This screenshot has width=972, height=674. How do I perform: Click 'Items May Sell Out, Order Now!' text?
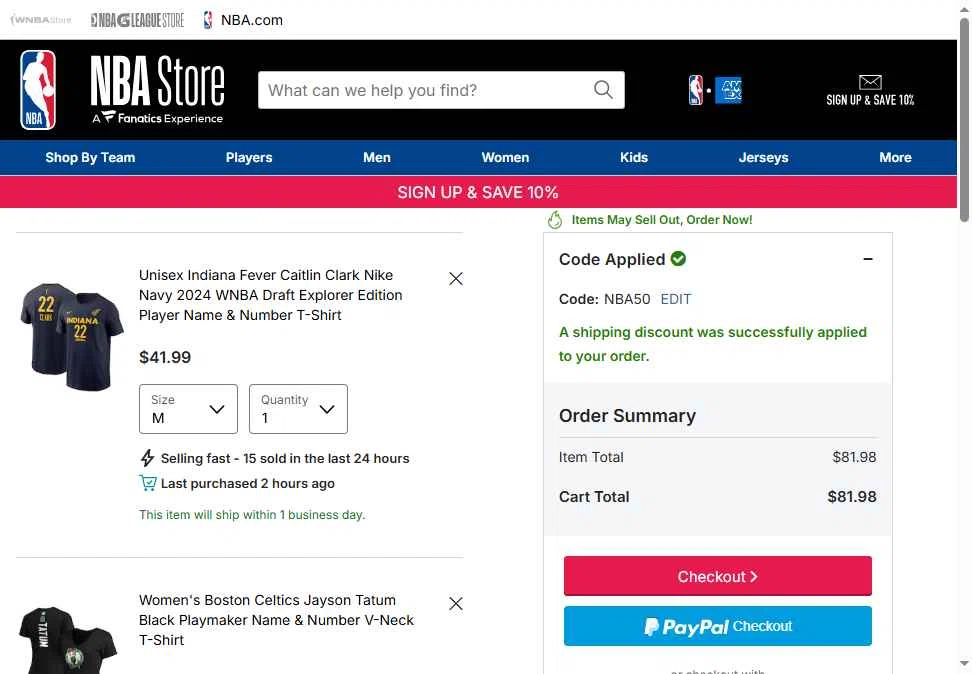(x=662, y=219)
